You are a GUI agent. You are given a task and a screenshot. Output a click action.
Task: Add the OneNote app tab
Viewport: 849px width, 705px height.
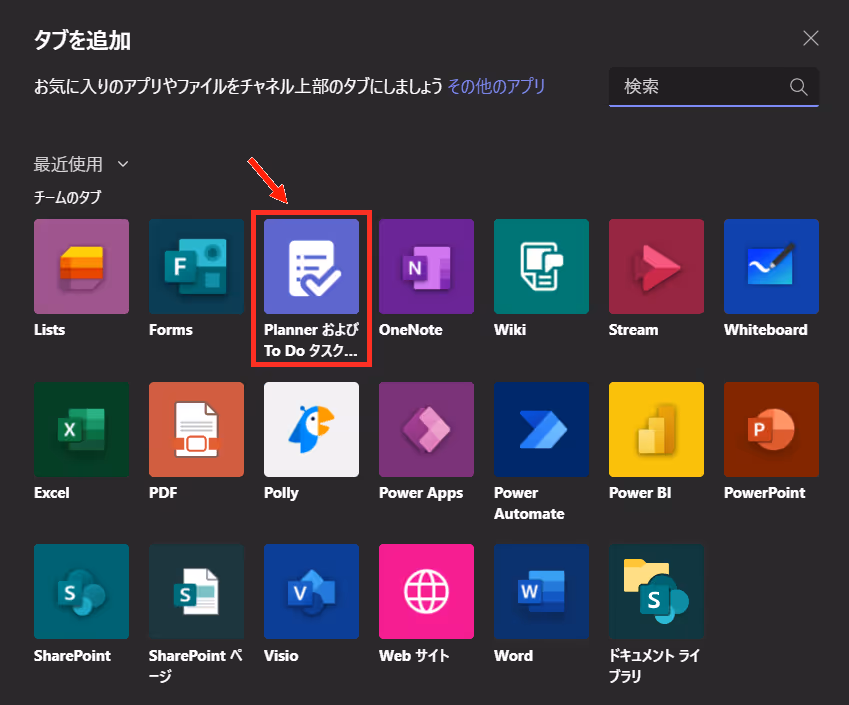426,266
